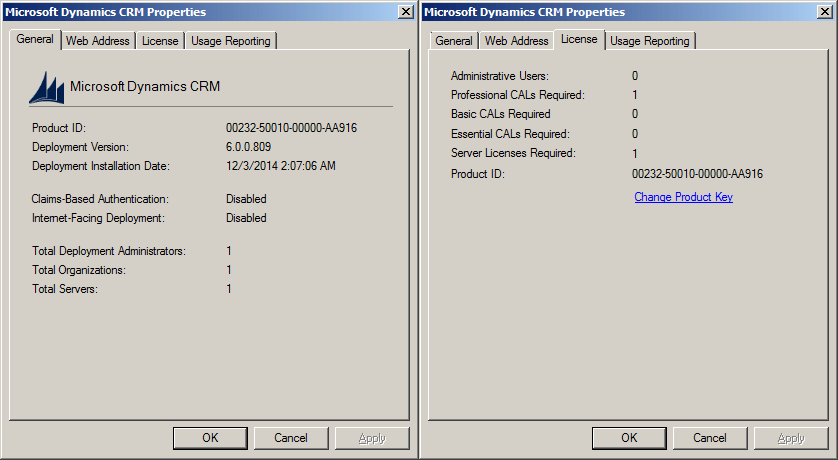This screenshot has height=460, width=838.
Task: Click the left window title bar text
Action: (106, 12)
